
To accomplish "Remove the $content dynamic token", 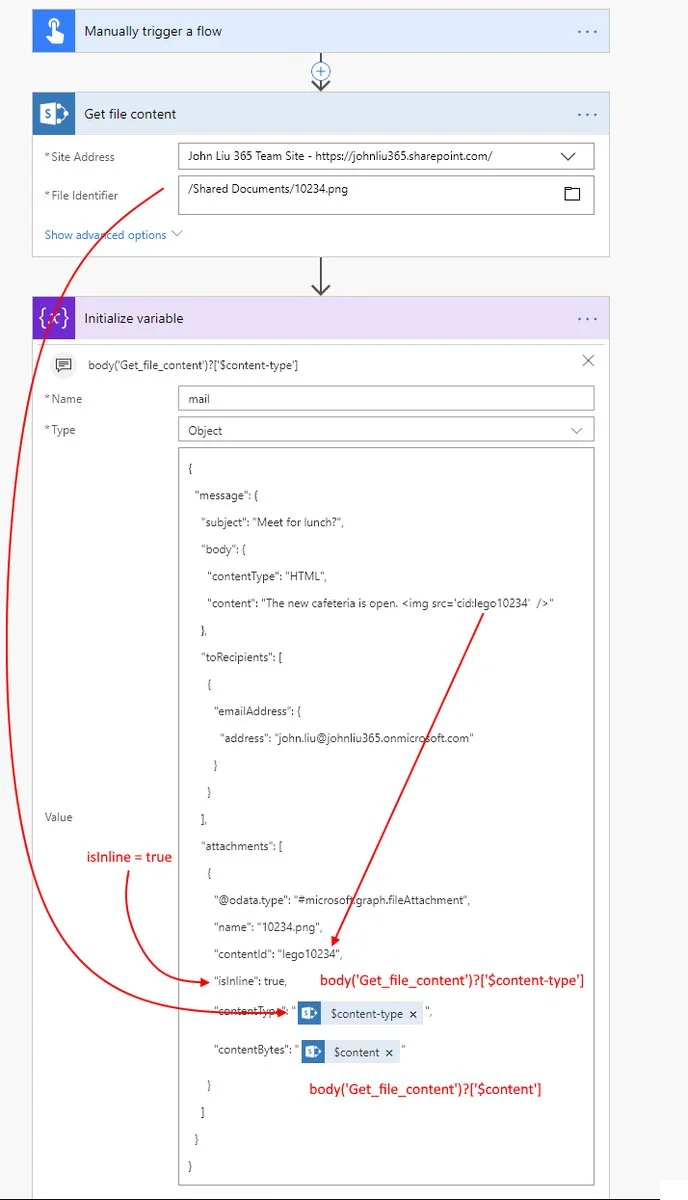I will point(389,1052).
